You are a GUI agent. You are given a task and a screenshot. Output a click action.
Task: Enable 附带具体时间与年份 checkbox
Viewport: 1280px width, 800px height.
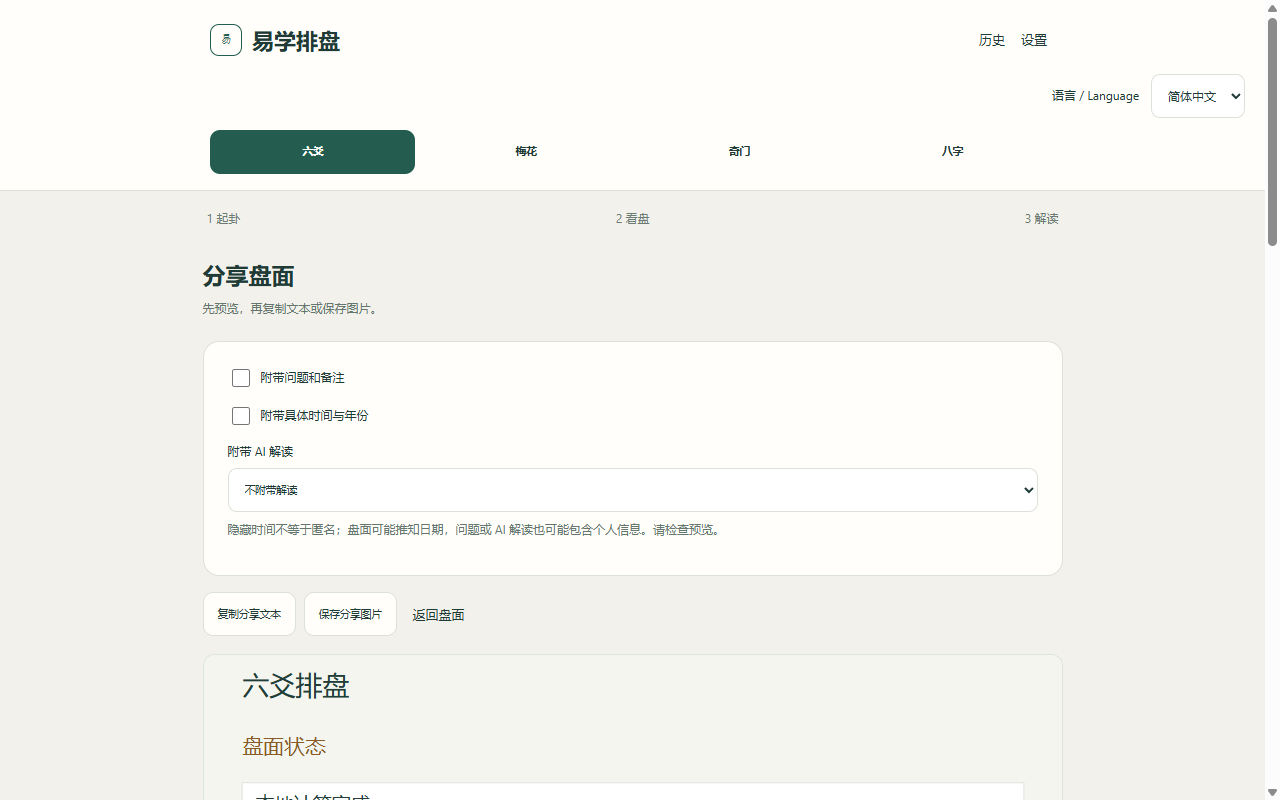[241, 416]
